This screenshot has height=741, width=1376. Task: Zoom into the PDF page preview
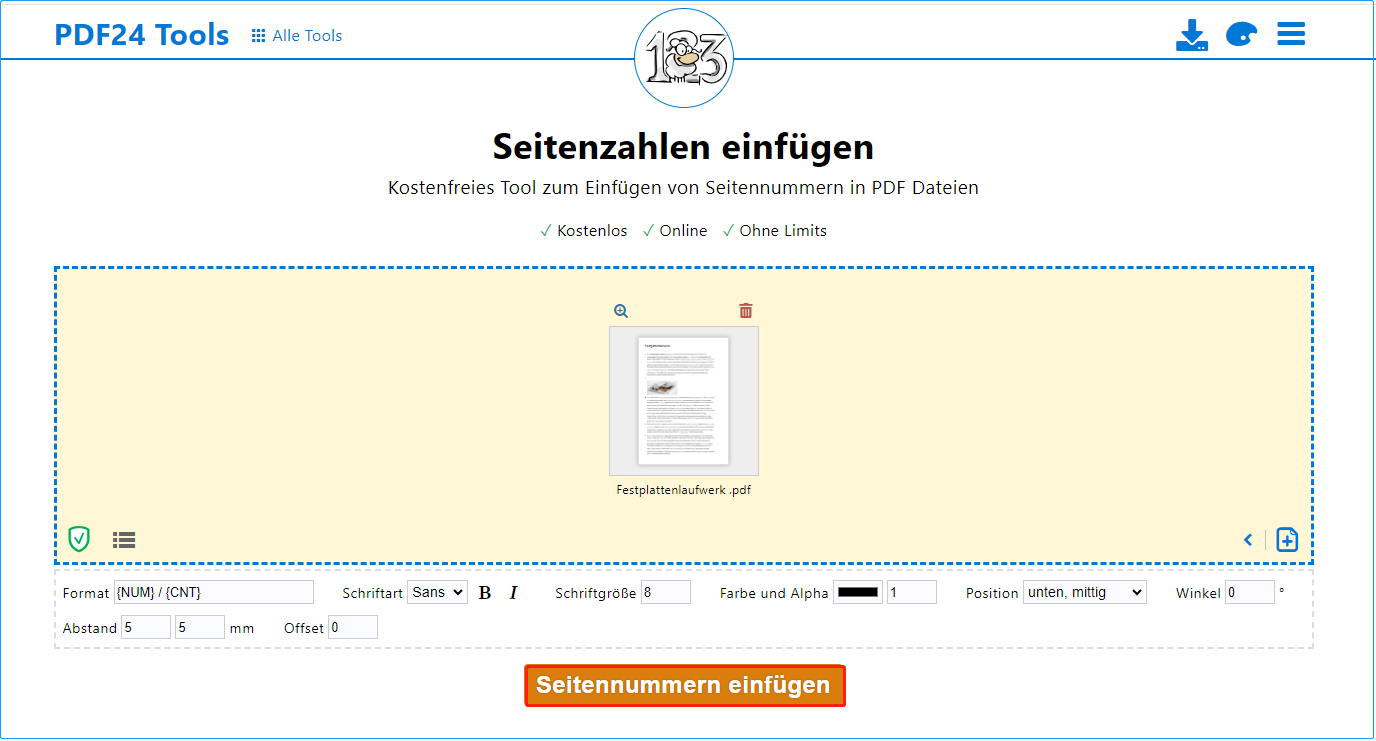pyautogui.click(x=620, y=311)
